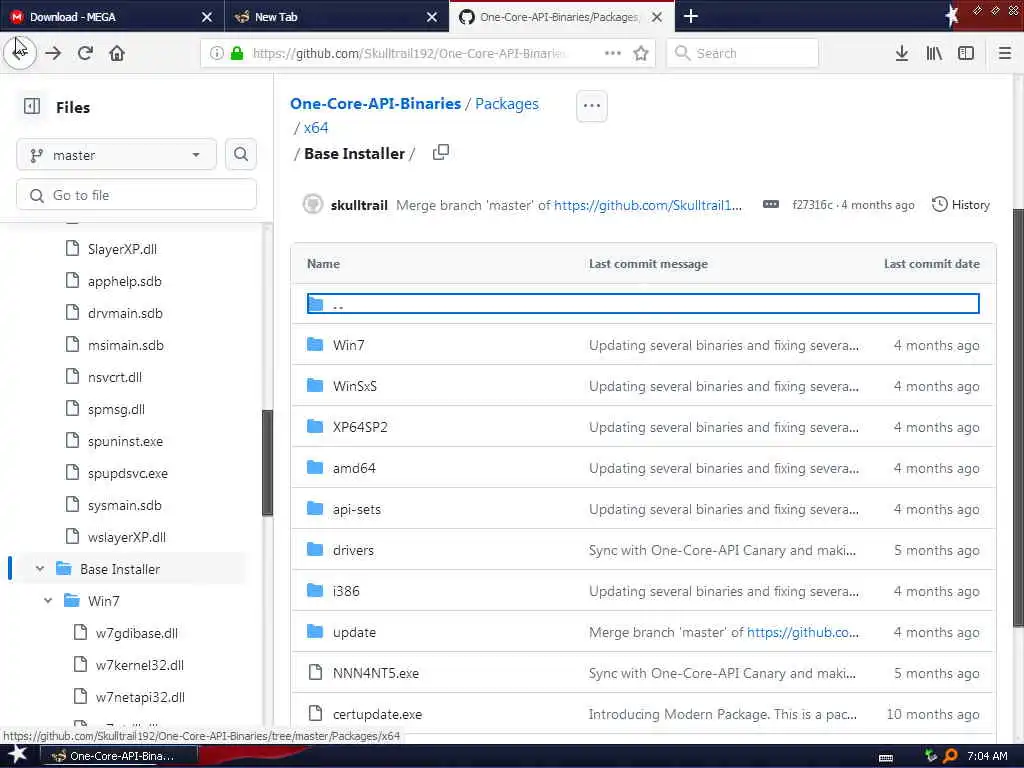Show site information icon in address bar
1024x768 pixels.
pos(217,53)
